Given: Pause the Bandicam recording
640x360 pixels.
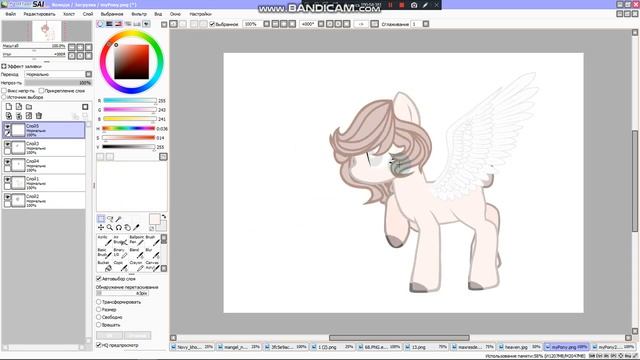Looking at the screenshot, I should point(390,5).
